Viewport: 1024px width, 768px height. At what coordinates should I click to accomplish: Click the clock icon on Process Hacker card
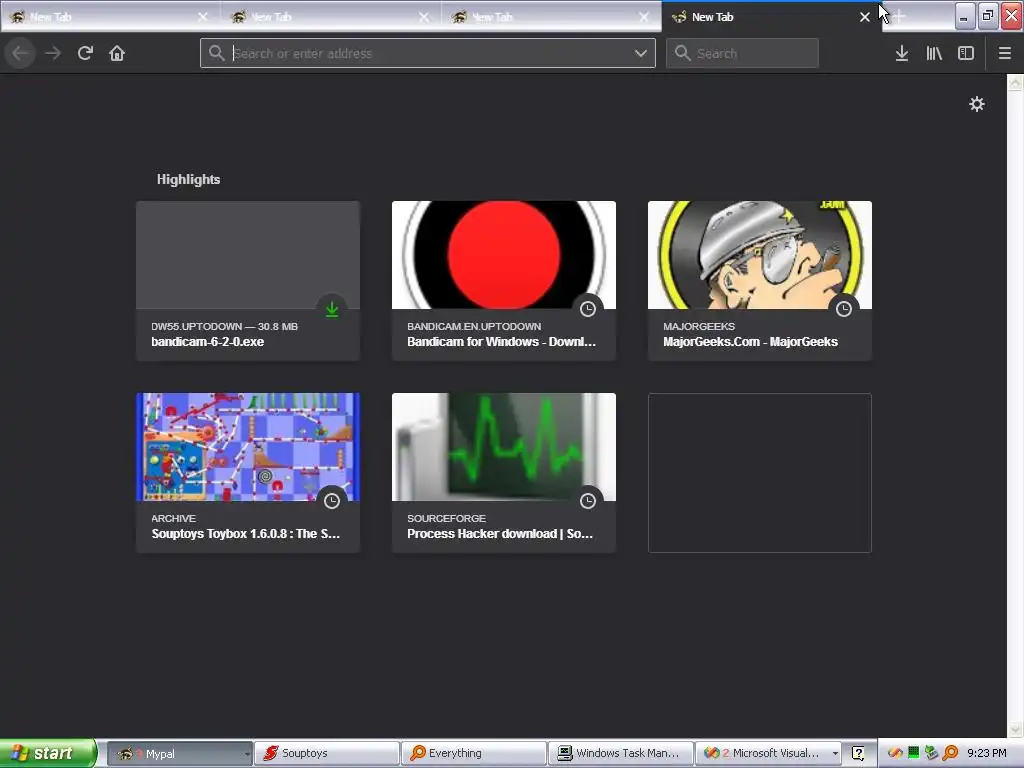pyautogui.click(x=588, y=501)
